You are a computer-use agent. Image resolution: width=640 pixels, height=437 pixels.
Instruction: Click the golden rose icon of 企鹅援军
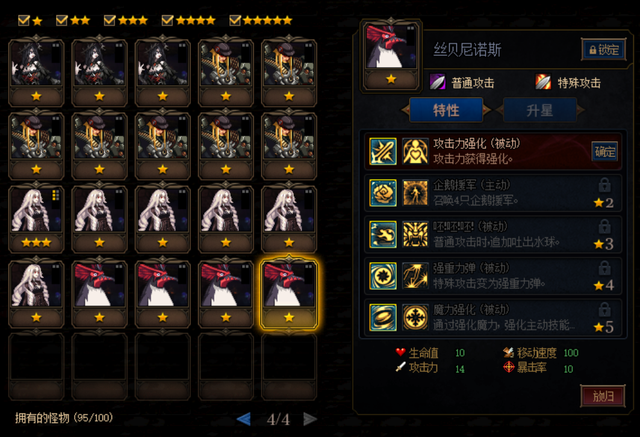point(383,193)
